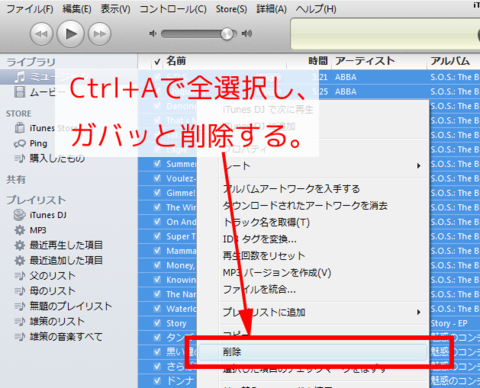Click the volume slider knob

[227, 34]
